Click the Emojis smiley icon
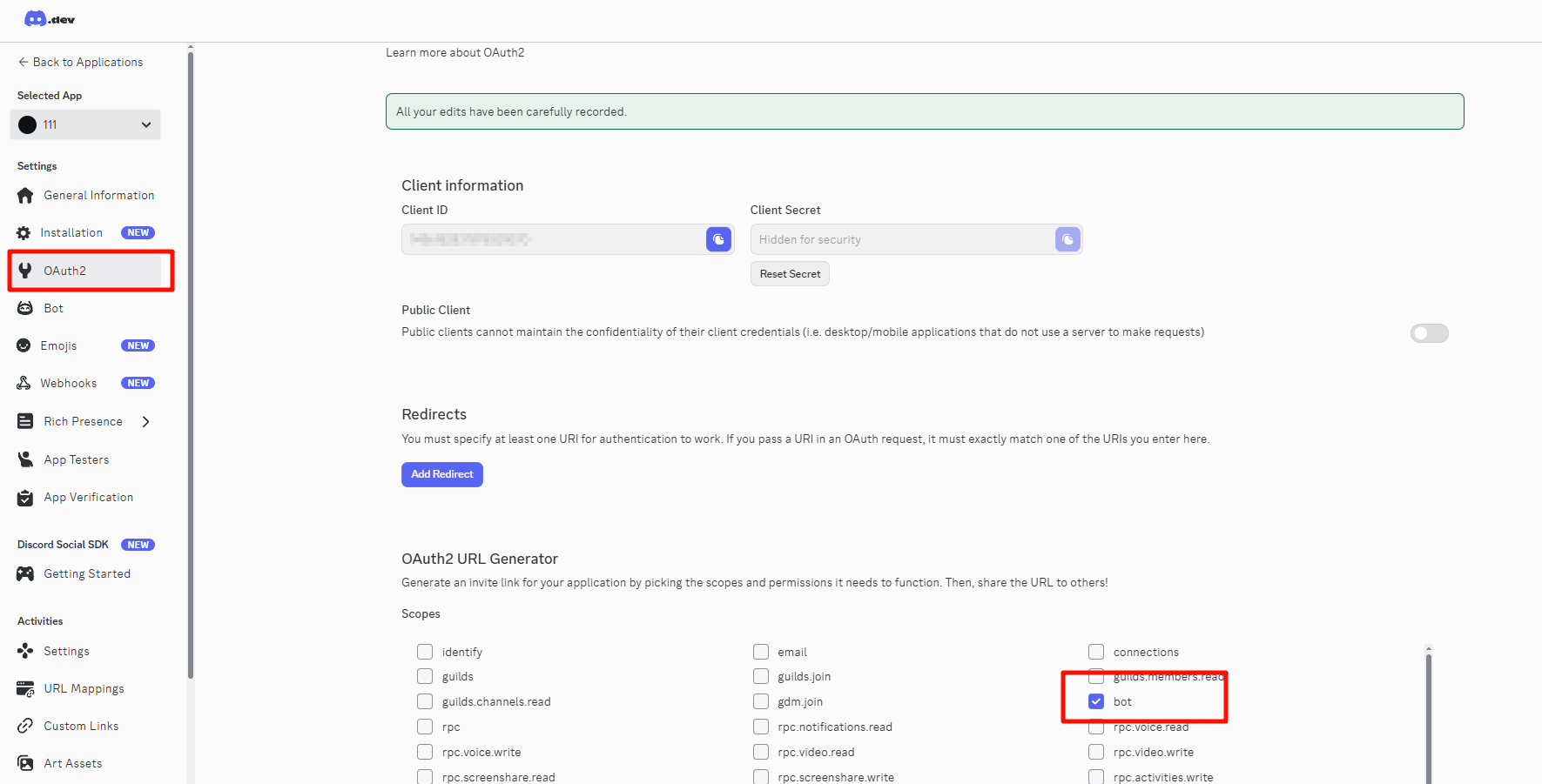This screenshot has height=784, width=1542. [24, 345]
